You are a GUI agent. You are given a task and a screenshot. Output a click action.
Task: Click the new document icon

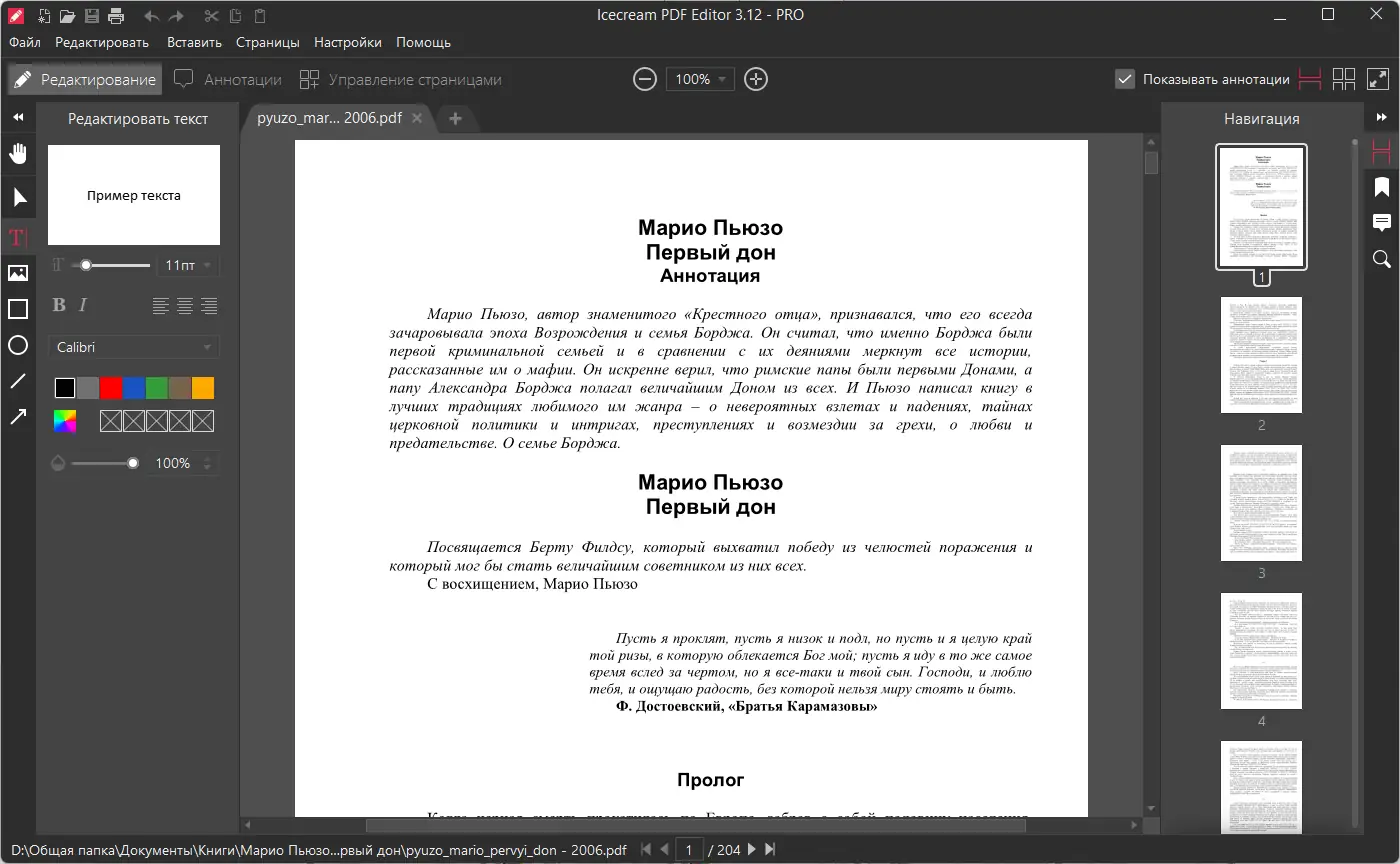(x=44, y=16)
